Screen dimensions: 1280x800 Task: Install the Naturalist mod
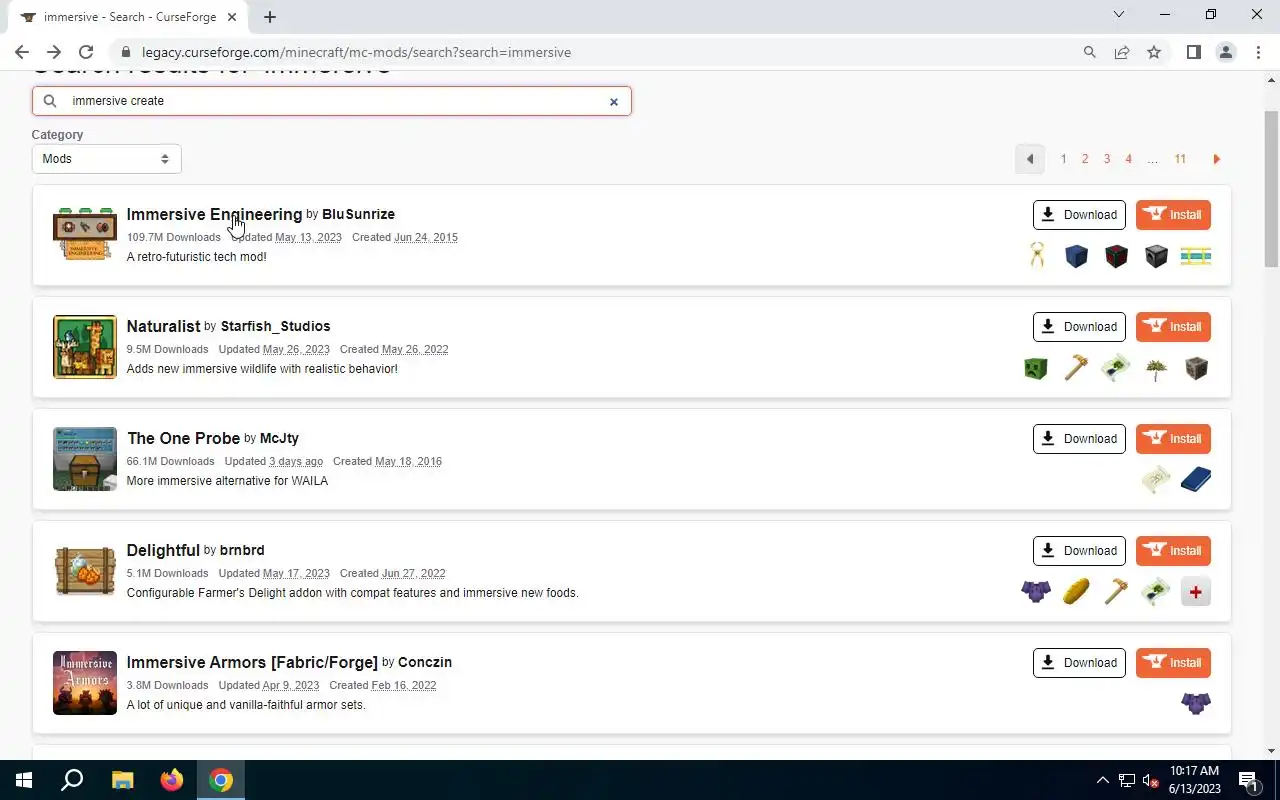tap(1173, 327)
